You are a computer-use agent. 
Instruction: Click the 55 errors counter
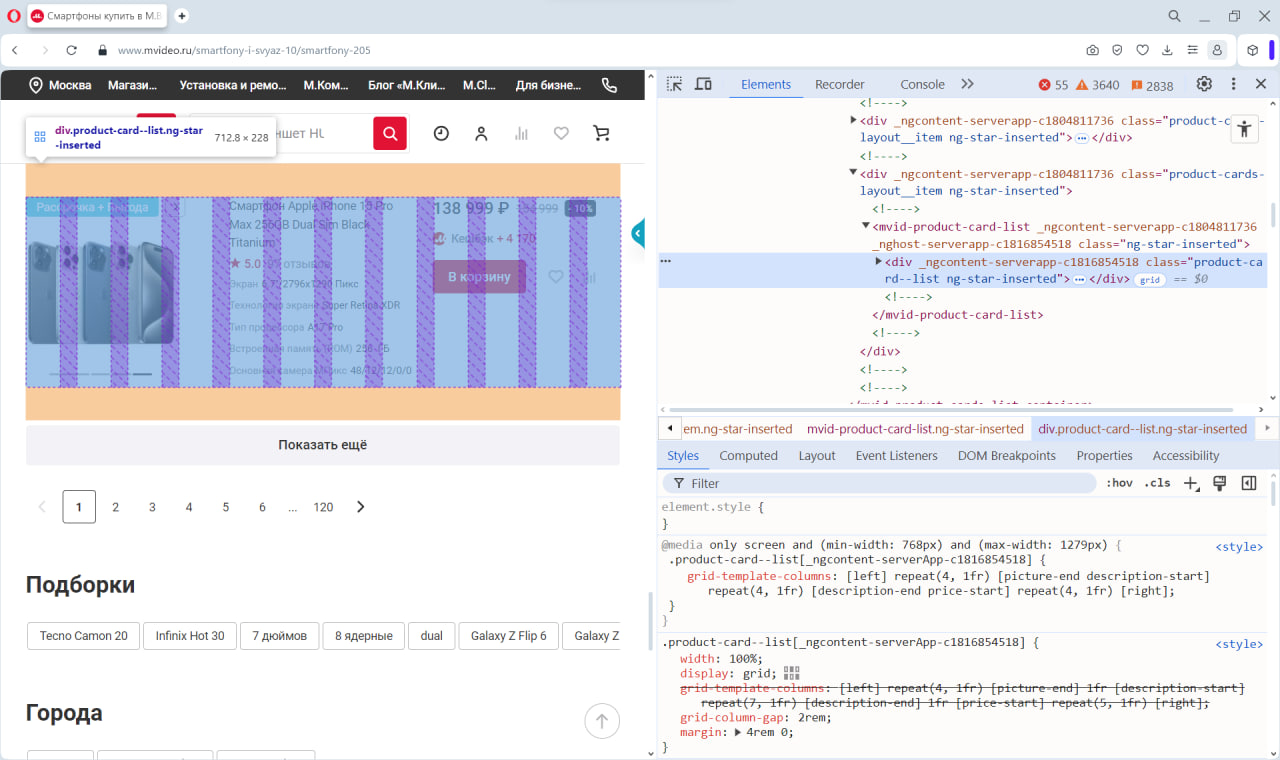[x=1054, y=85]
